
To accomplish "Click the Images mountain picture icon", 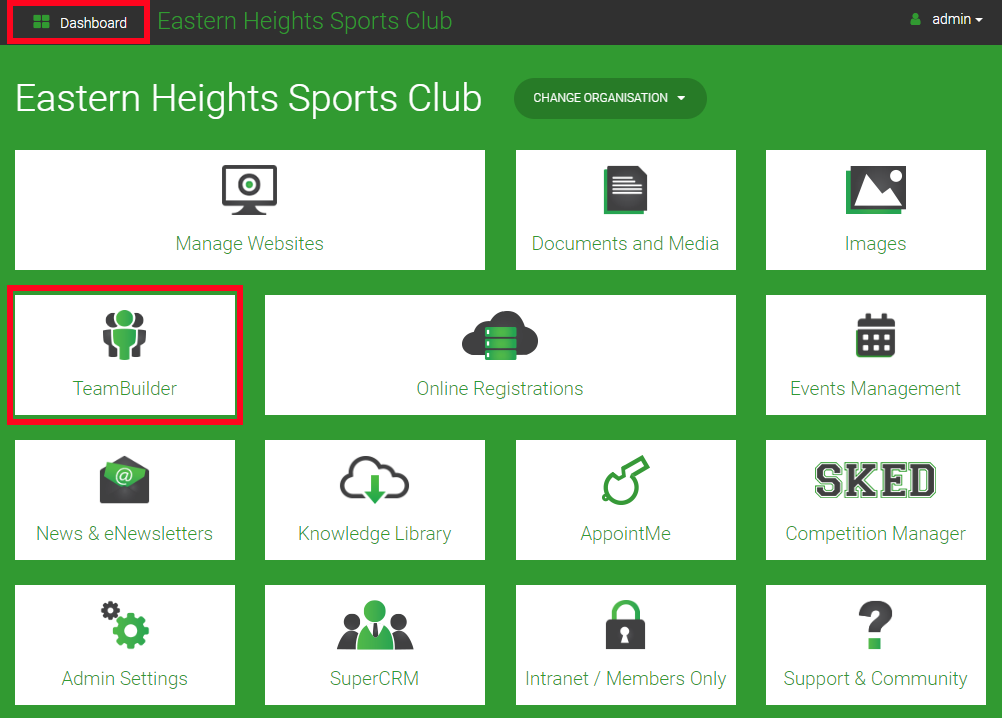I will pos(875,190).
